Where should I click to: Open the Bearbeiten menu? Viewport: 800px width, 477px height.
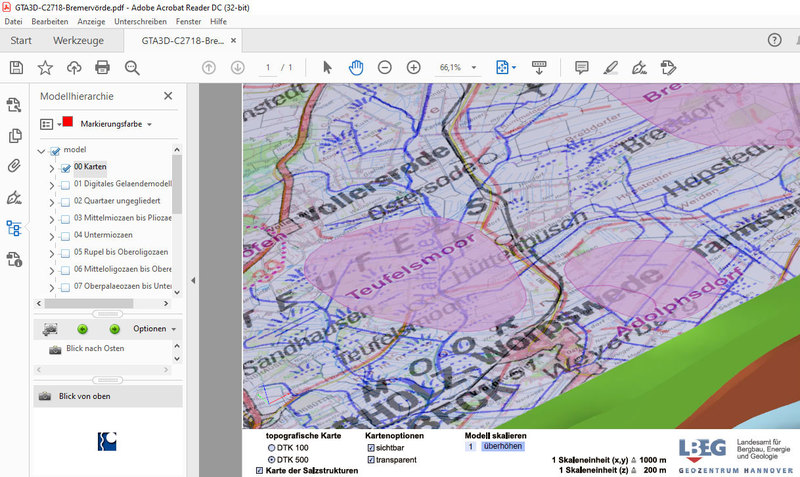point(50,21)
